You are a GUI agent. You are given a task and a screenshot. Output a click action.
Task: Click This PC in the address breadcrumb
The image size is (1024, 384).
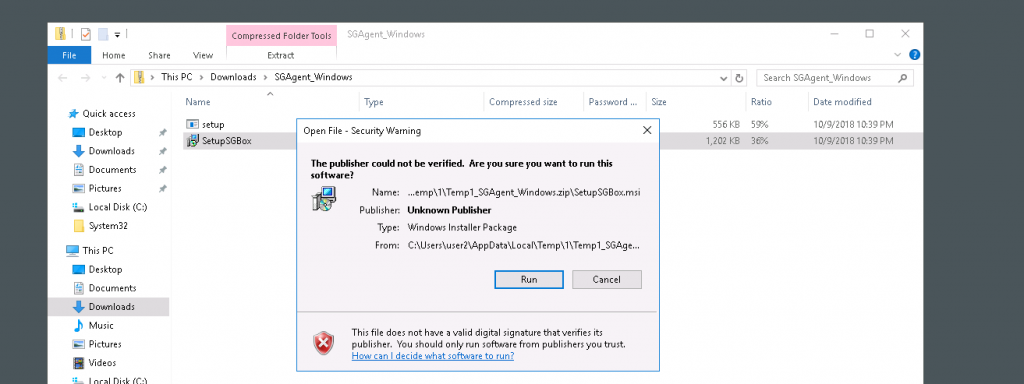tap(177, 77)
